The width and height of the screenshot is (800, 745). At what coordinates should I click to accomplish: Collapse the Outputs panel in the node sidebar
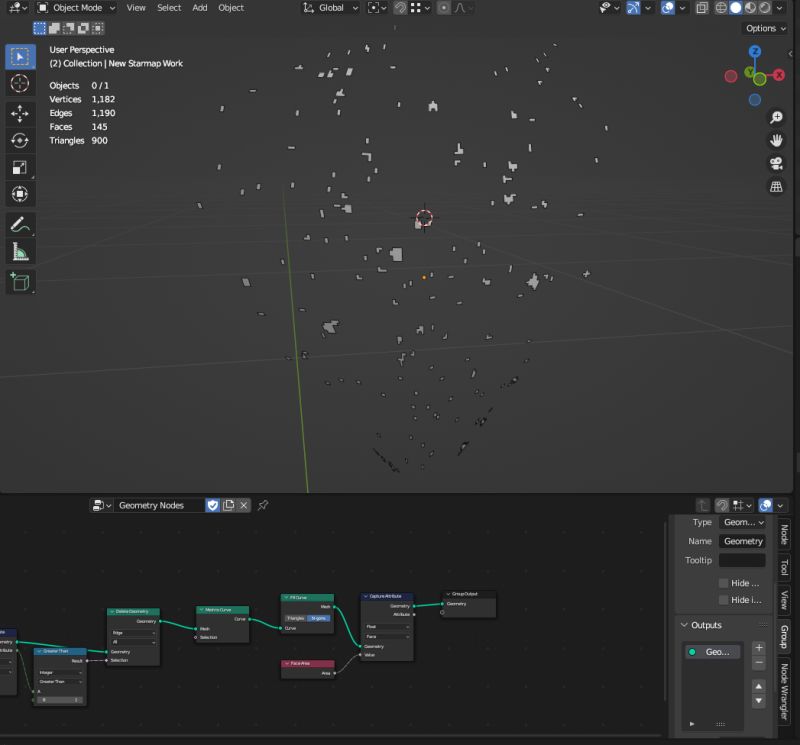tap(686, 625)
